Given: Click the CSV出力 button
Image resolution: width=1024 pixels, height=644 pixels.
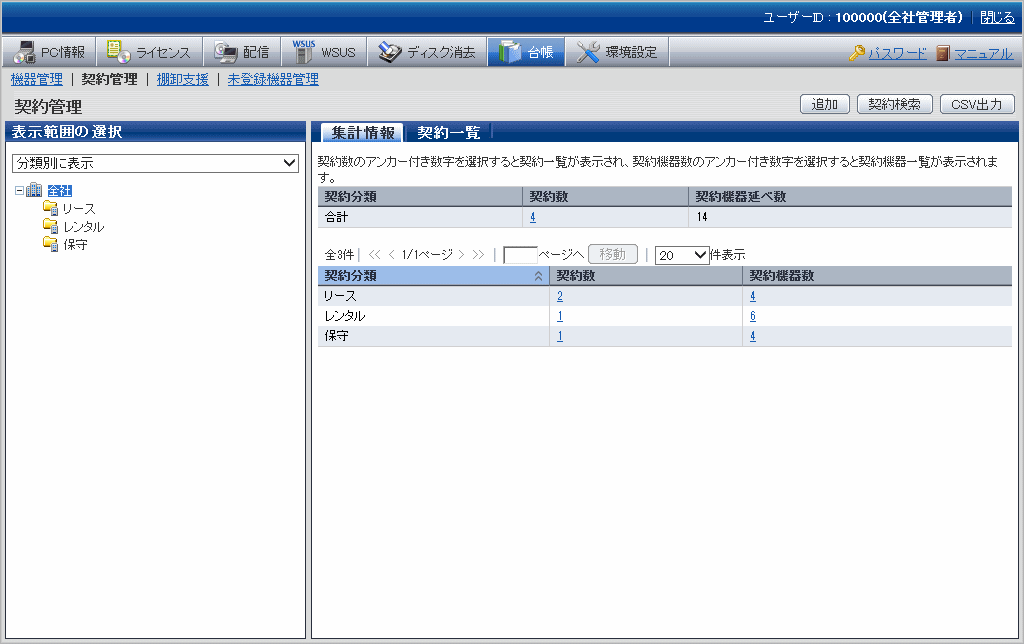Looking at the screenshot, I should [976, 104].
